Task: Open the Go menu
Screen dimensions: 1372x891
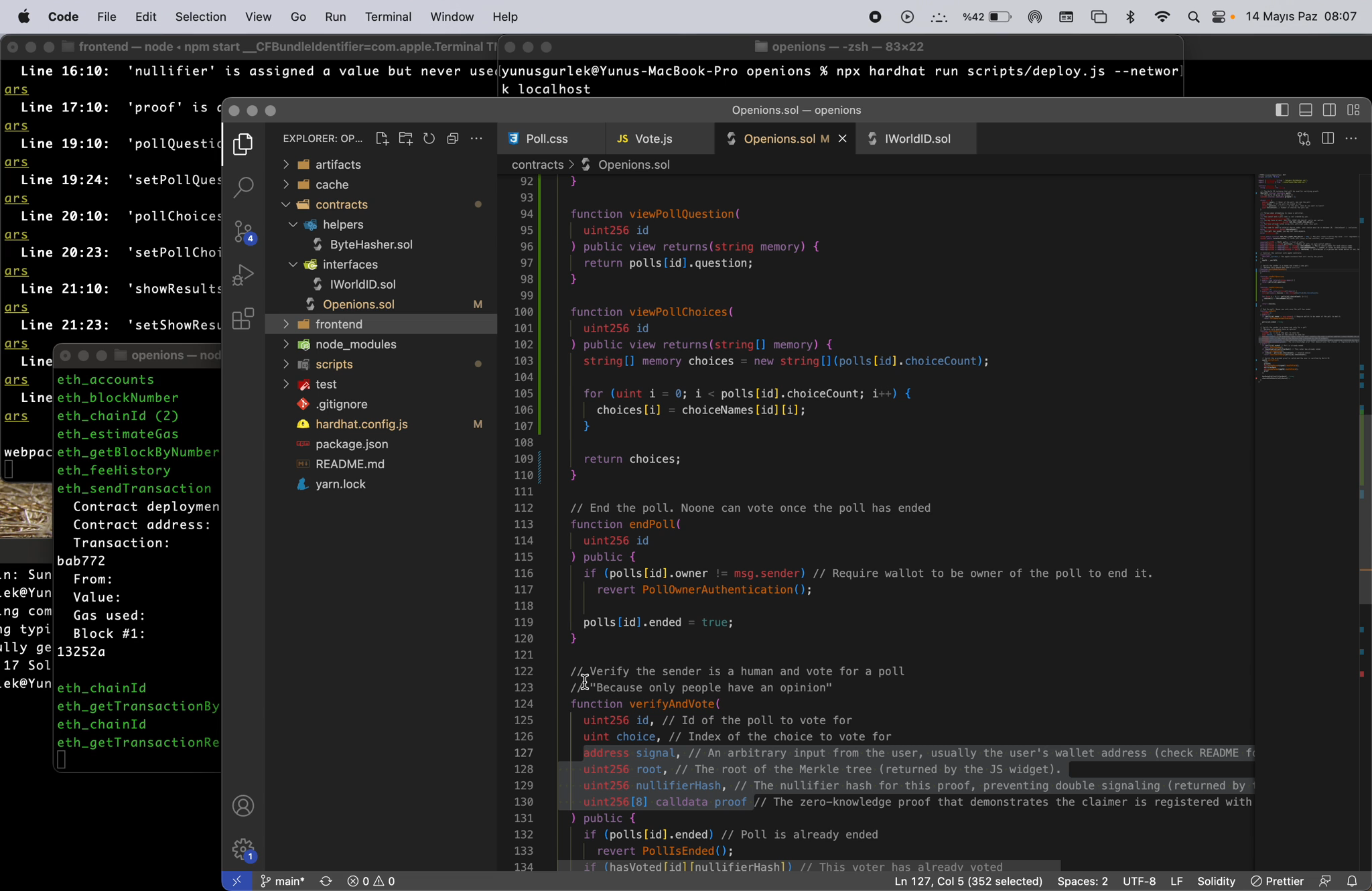Action: coord(298,17)
